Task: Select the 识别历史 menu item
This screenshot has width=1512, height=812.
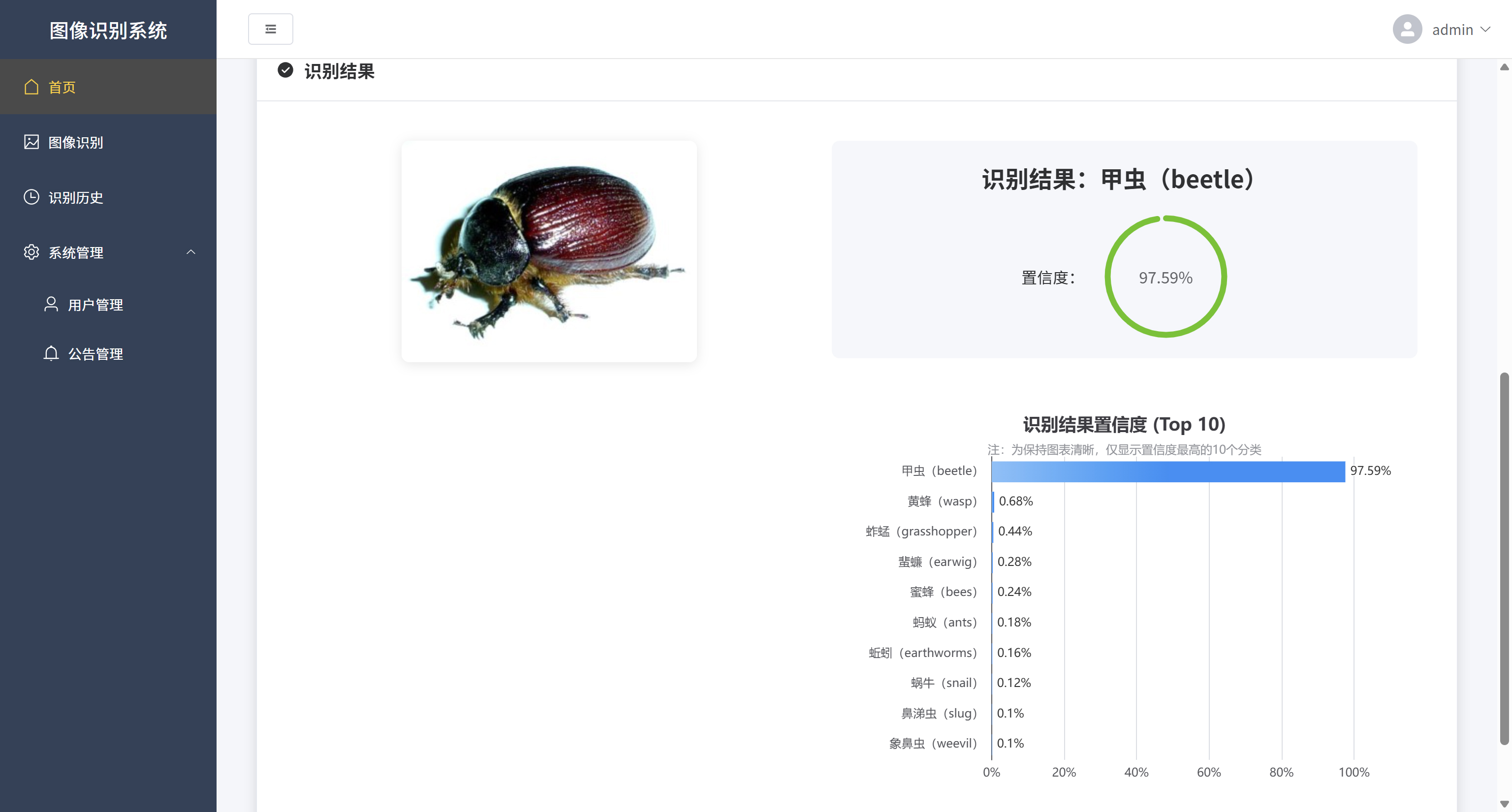Action: (76, 198)
